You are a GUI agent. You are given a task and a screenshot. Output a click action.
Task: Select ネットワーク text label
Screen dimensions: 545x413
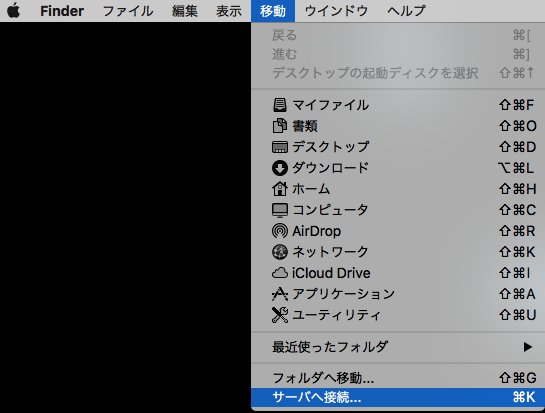point(331,252)
